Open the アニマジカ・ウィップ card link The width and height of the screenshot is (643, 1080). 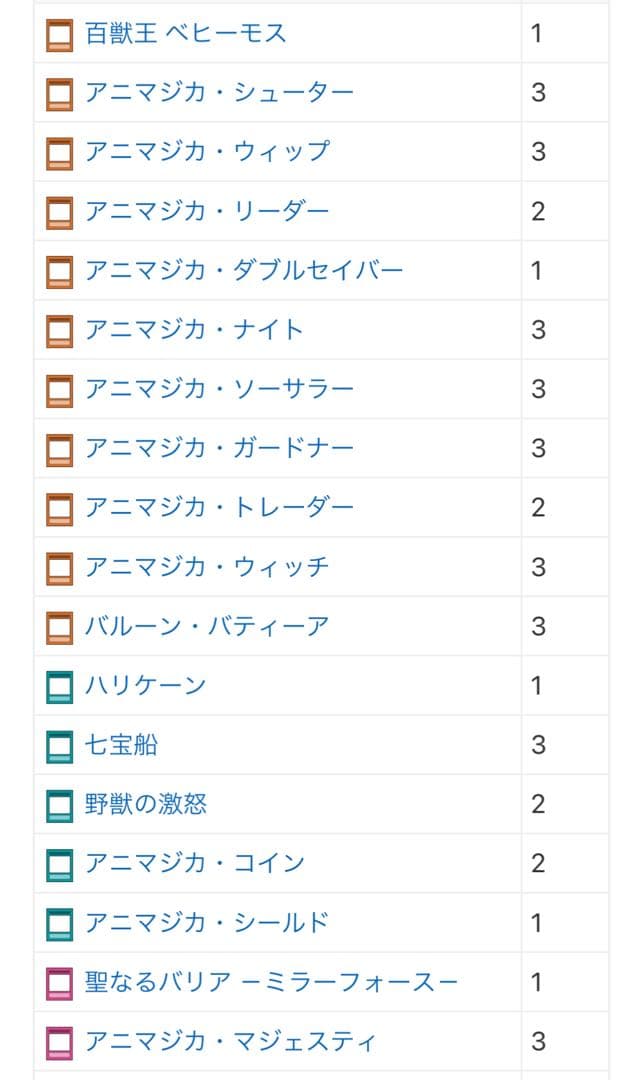[207, 152]
